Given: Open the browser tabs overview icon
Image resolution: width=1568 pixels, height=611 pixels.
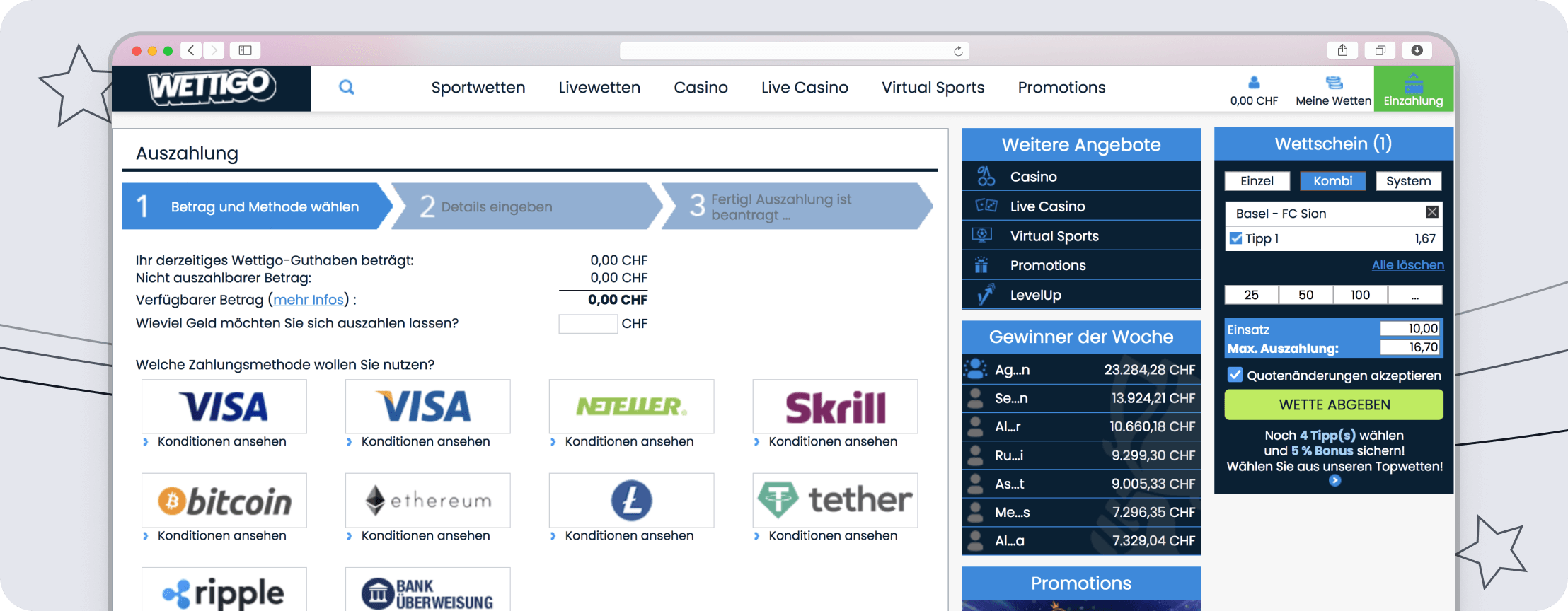Looking at the screenshot, I should click(x=1380, y=50).
